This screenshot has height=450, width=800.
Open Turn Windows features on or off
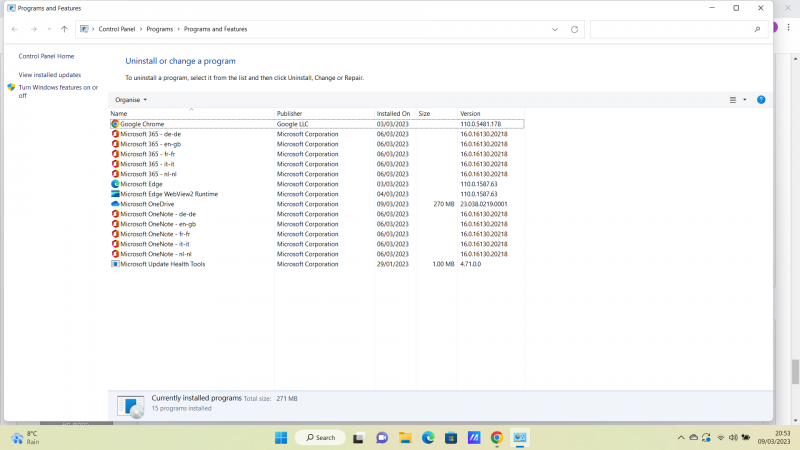point(58,91)
